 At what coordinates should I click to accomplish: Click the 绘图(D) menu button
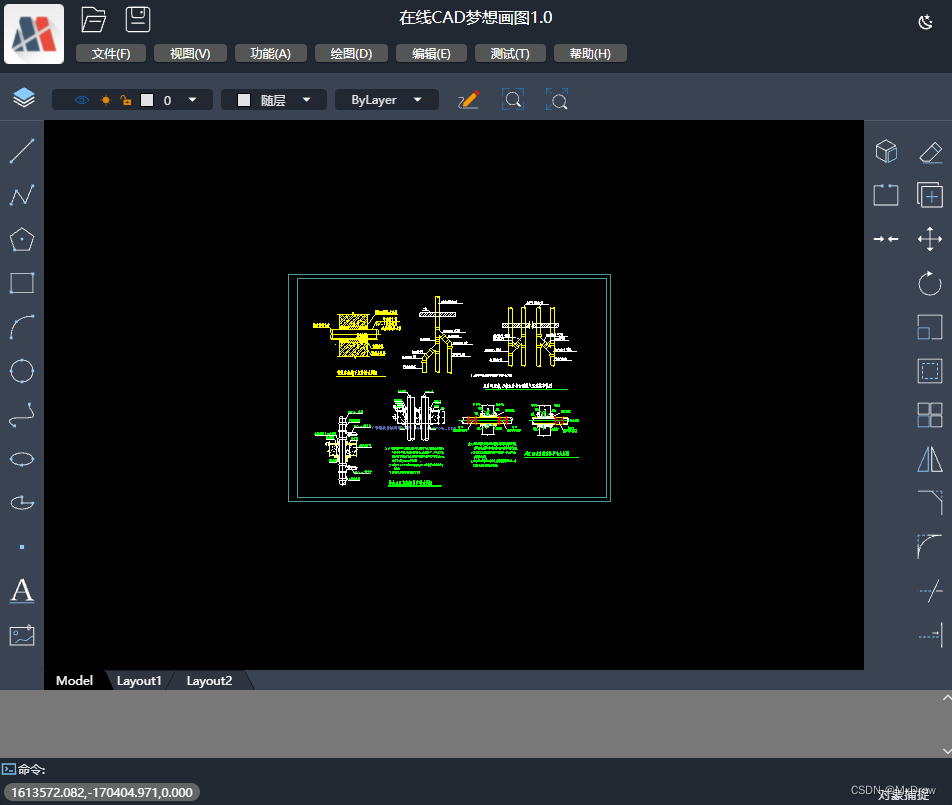tap(350, 53)
